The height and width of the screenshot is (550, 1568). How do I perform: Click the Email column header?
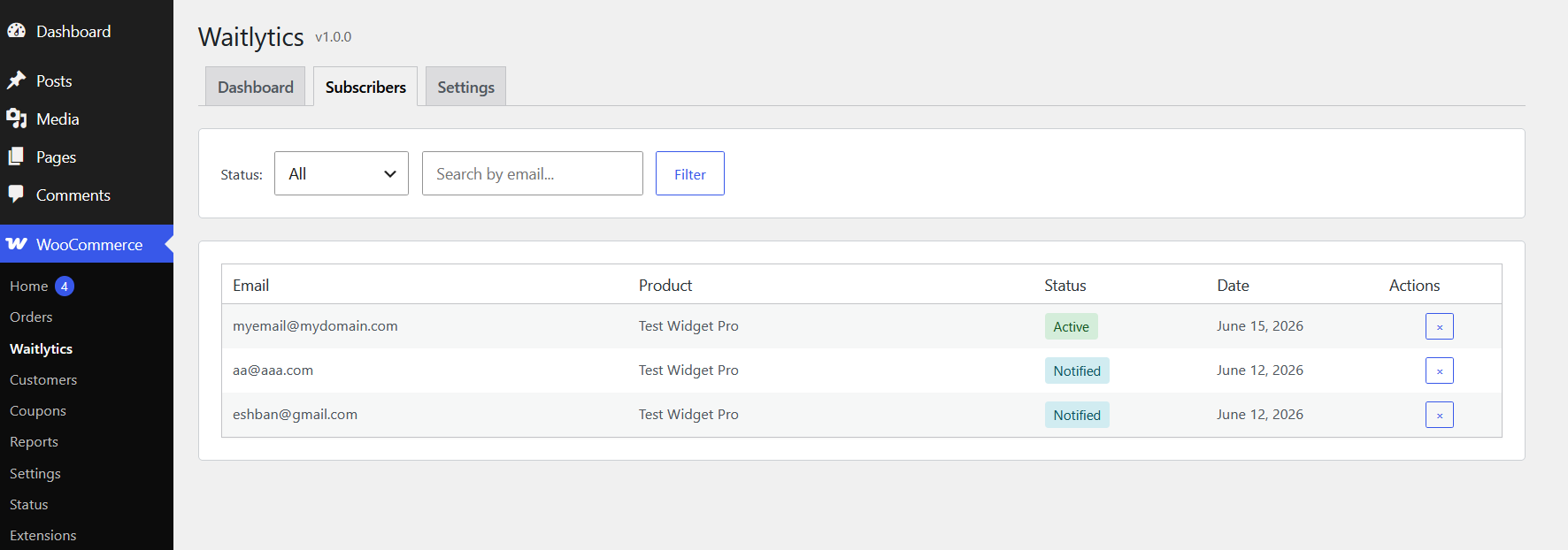click(250, 285)
